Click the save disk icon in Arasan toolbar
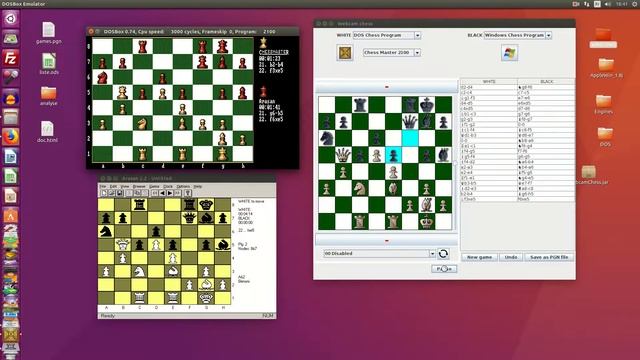The width and height of the screenshot is (640, 360). point(119,193)
